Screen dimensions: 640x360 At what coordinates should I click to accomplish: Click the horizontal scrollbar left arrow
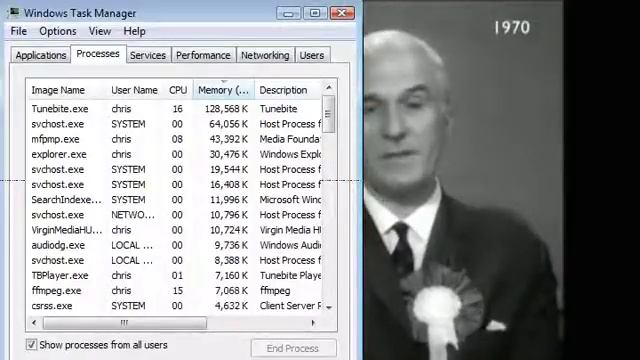(x=34, y=323)
